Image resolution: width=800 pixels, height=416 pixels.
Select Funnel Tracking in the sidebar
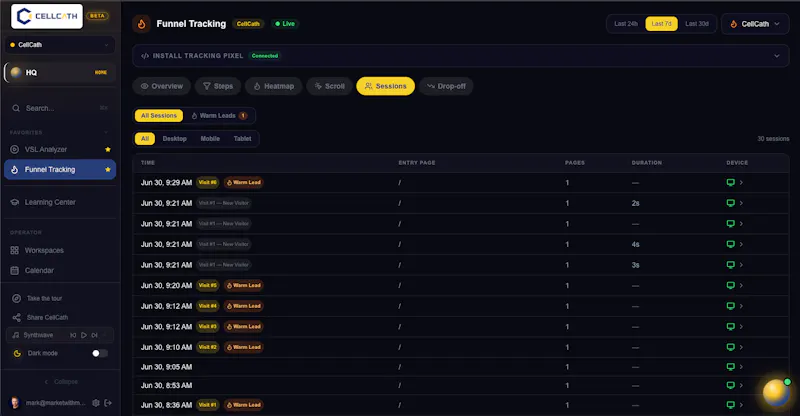pyautogui.click(x=60, y=169)
